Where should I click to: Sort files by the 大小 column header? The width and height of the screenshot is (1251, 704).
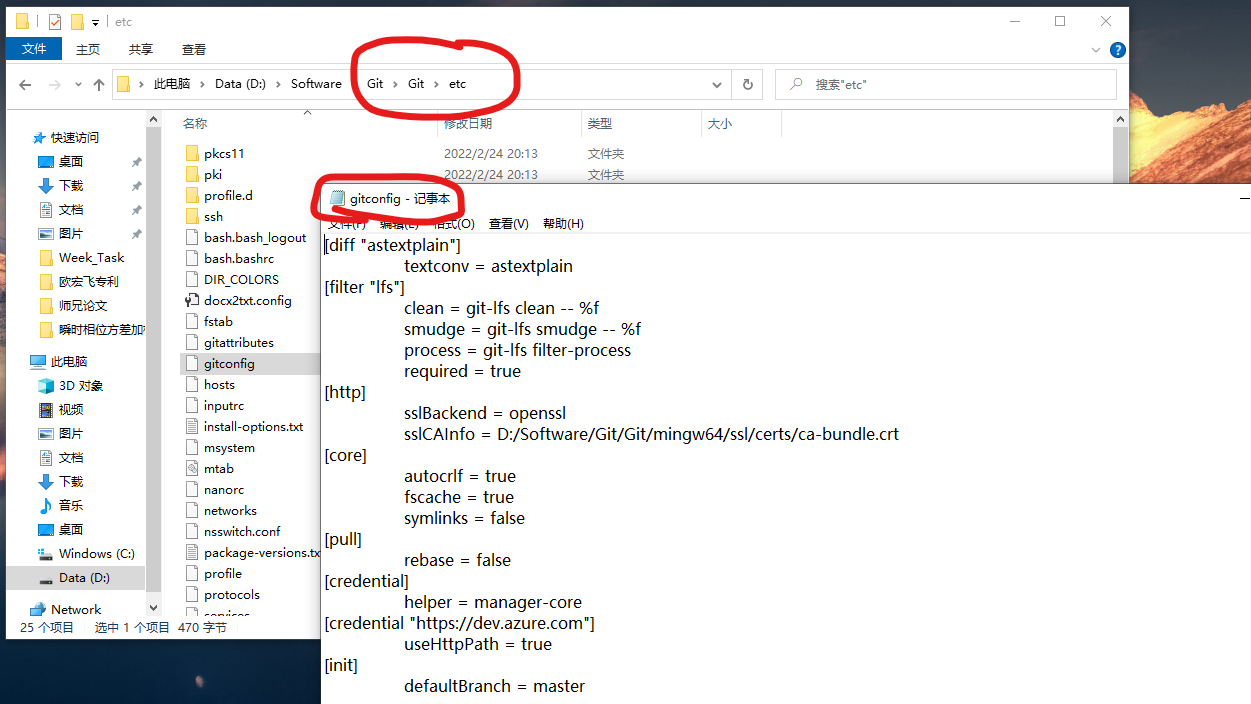(x=720, y=124)
